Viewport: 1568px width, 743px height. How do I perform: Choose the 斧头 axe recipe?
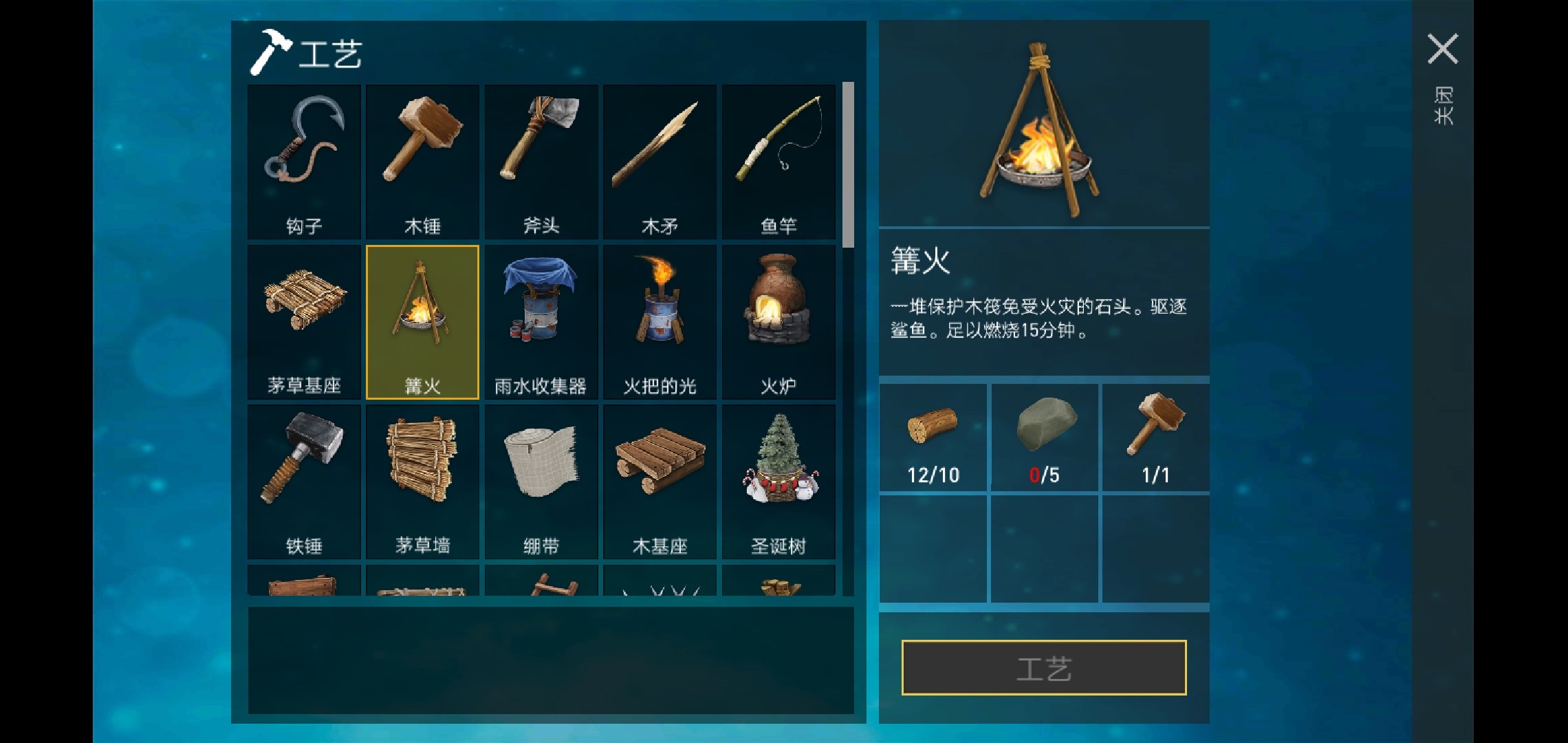pos(541,162)
